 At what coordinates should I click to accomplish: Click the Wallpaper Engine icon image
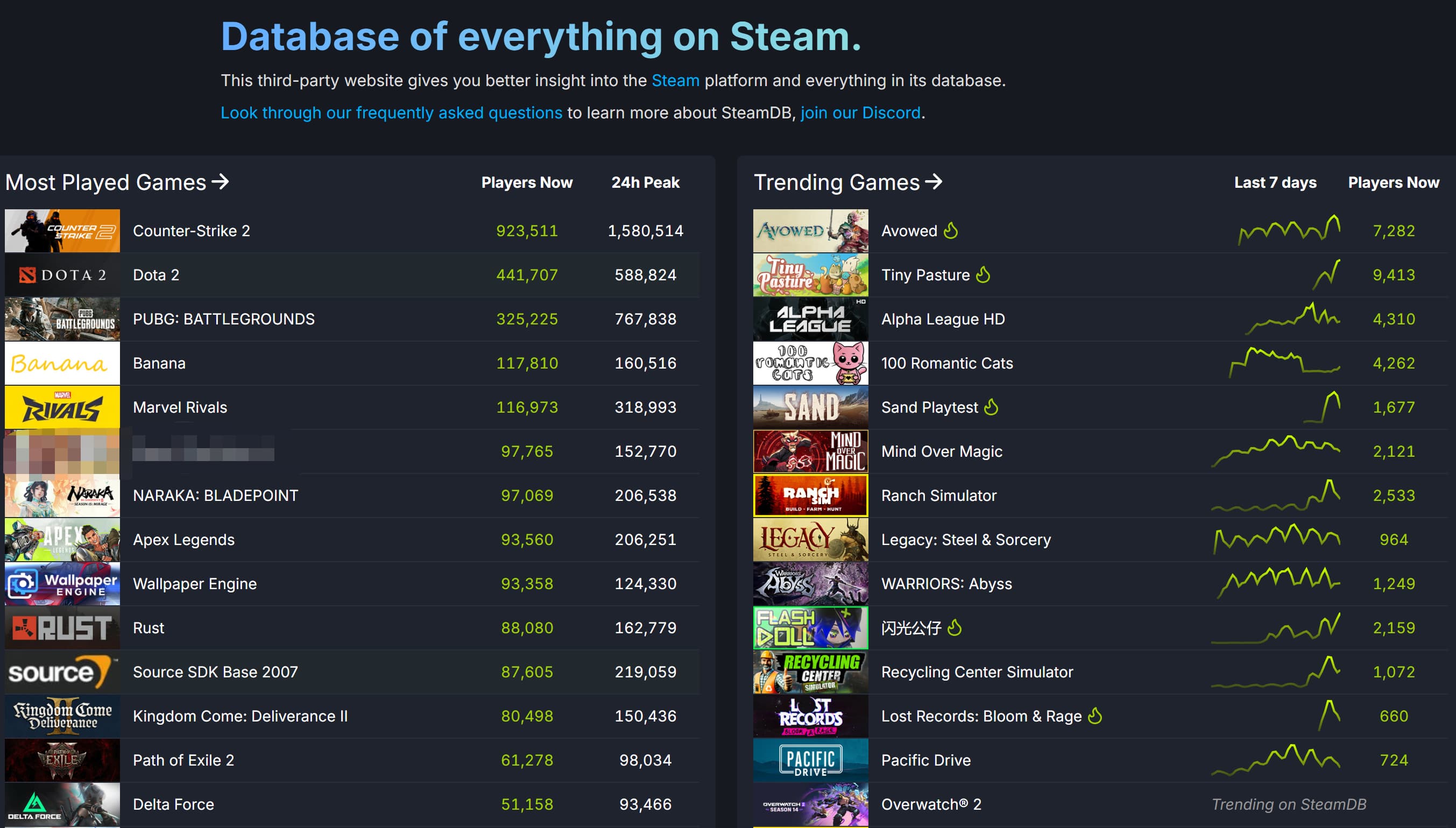coord(62,584)
